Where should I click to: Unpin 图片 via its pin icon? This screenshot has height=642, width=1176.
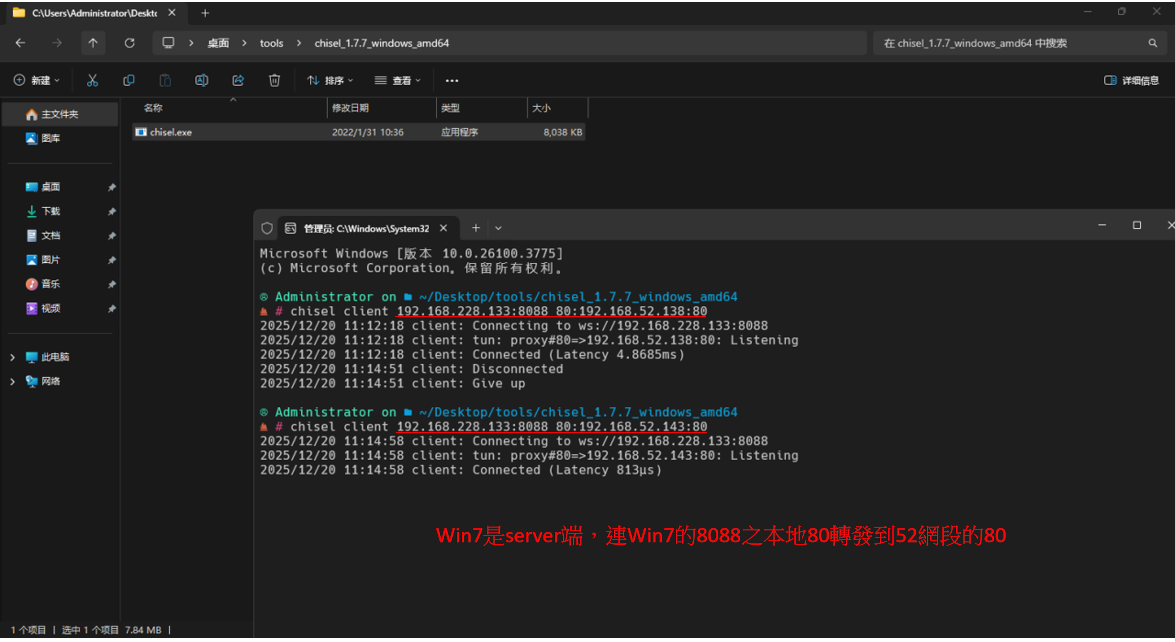[111, 260]
